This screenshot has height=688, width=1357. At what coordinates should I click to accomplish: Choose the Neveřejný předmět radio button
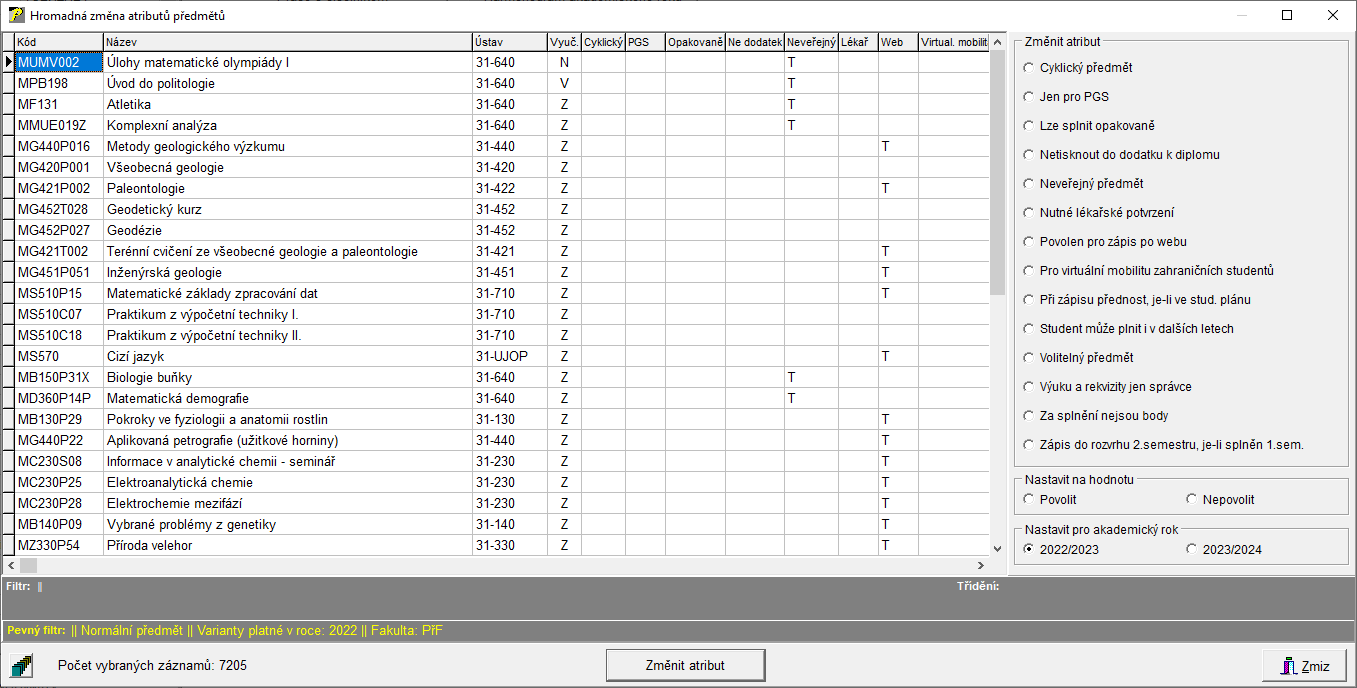pos(1029,184)
